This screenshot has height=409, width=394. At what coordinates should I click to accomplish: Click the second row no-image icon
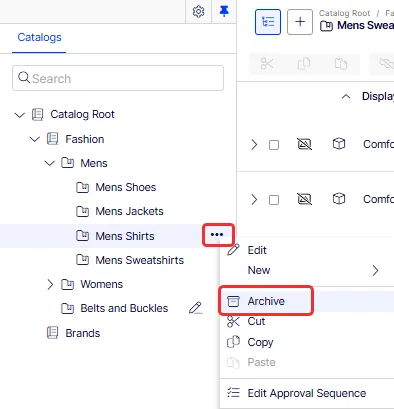coord(304,199)
